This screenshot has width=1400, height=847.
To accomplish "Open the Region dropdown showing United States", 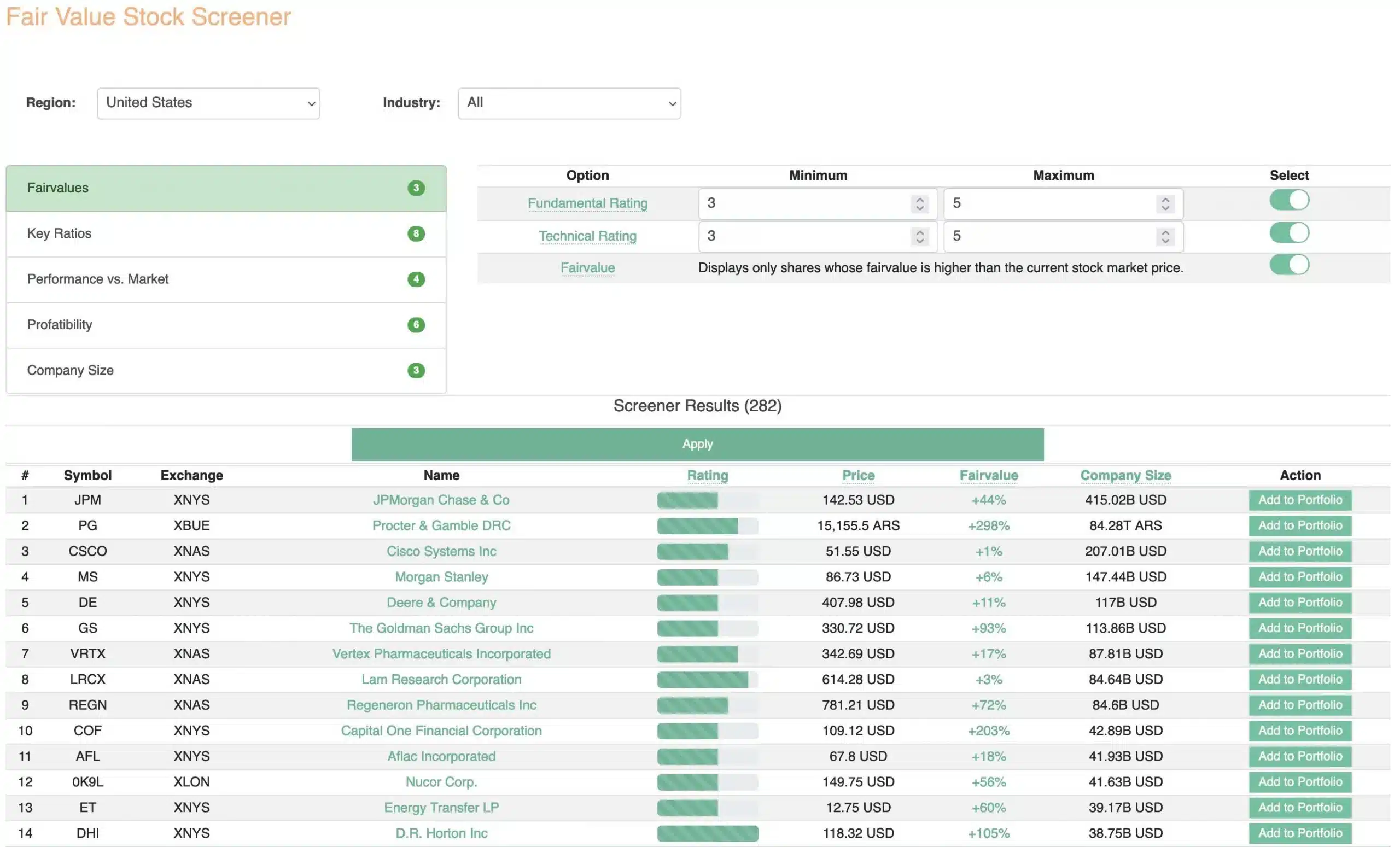I will [x=208, y=103].
